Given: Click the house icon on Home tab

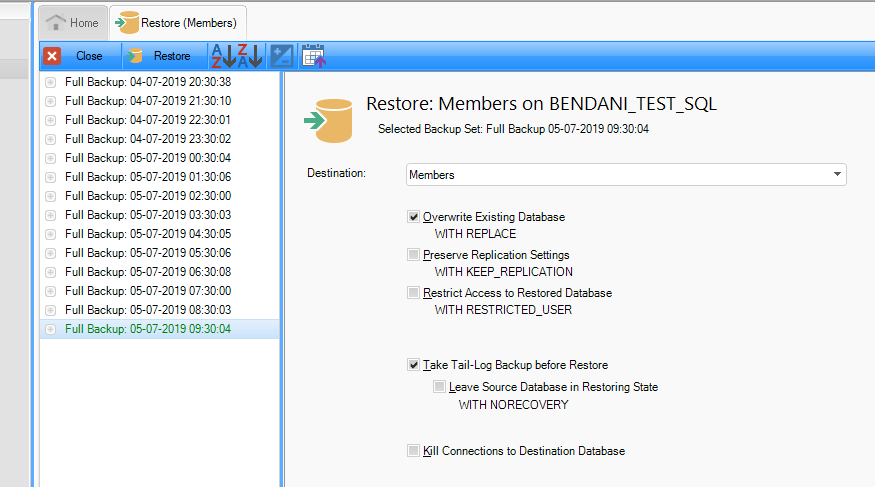Looking at the screenshot, I should coord(57,22).
